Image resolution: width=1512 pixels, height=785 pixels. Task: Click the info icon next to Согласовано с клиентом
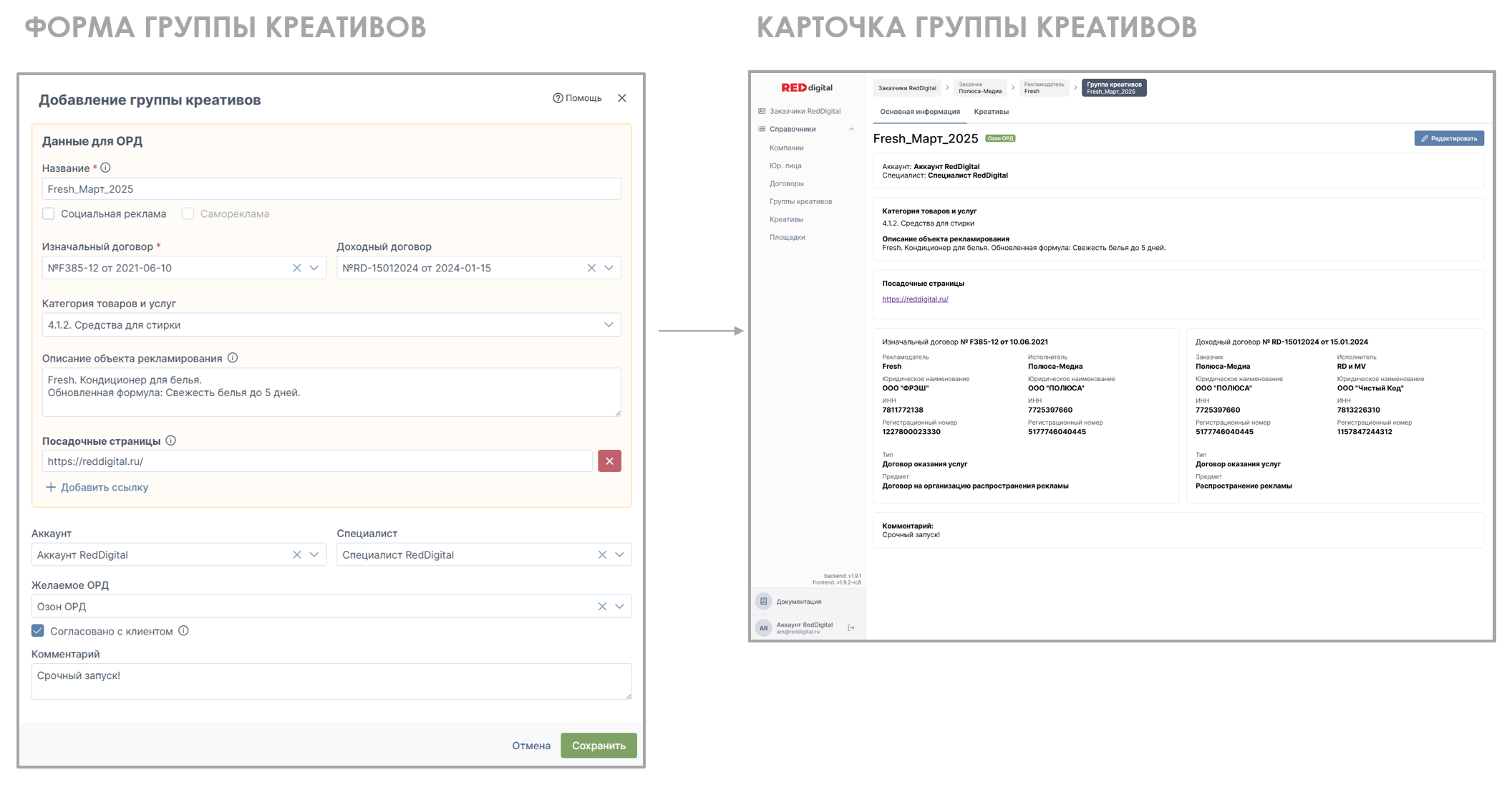tap(183, 631)
